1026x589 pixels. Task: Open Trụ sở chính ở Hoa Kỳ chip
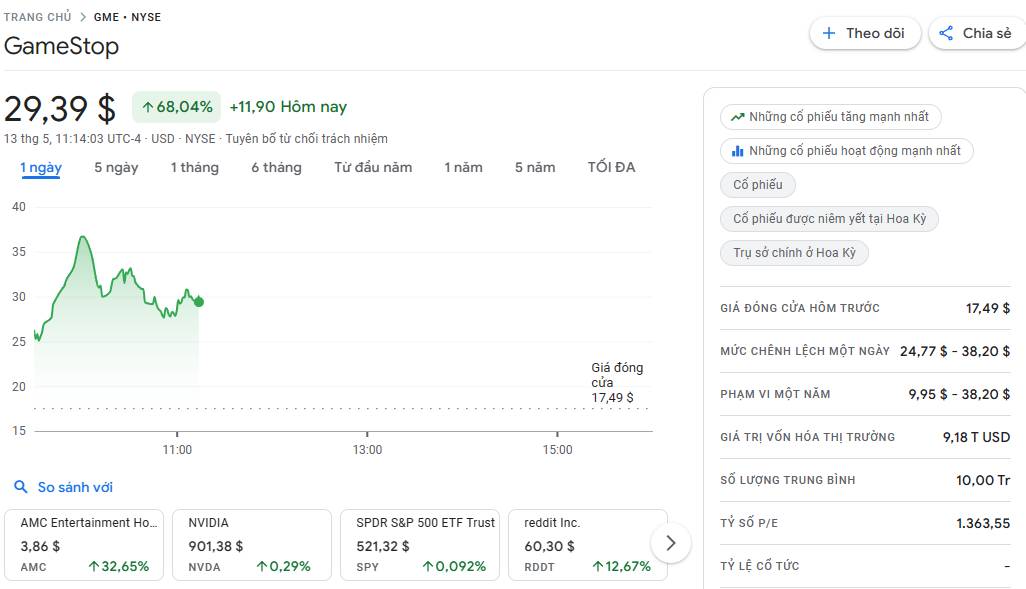(x=794, y=253)
